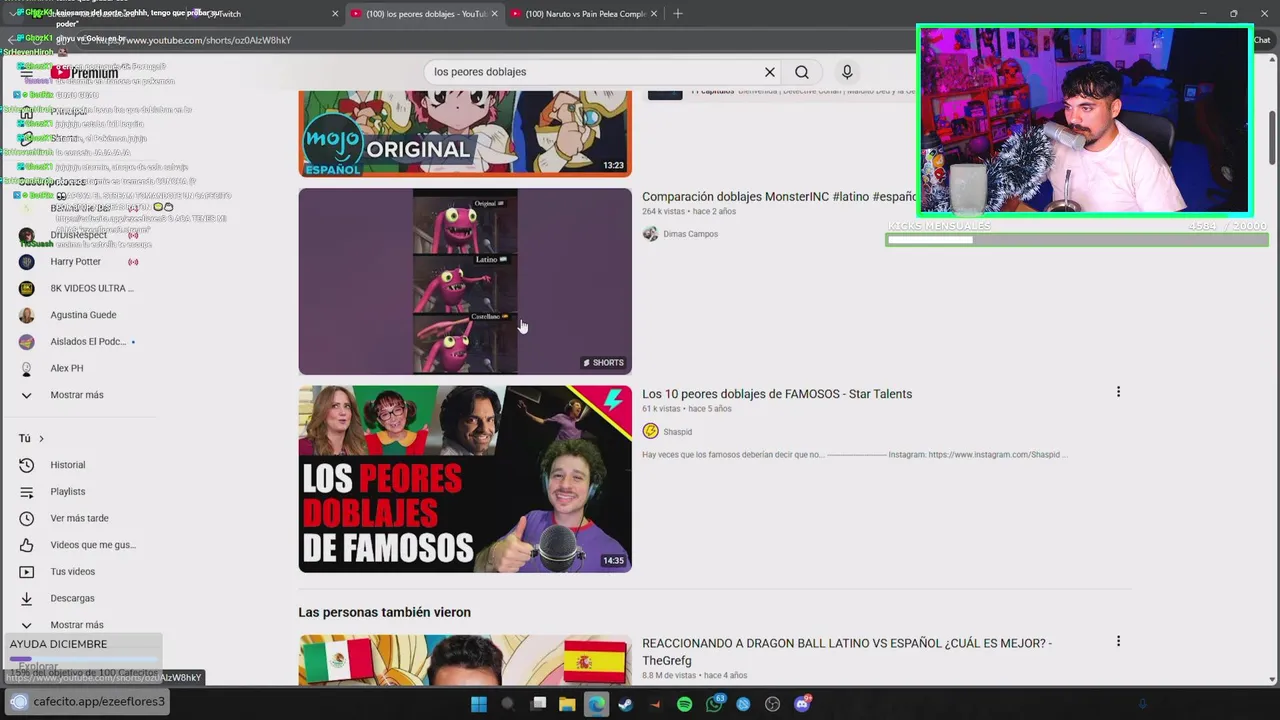
Task: Click the Dimas Campos channel name
Action: tap(690, 234)
